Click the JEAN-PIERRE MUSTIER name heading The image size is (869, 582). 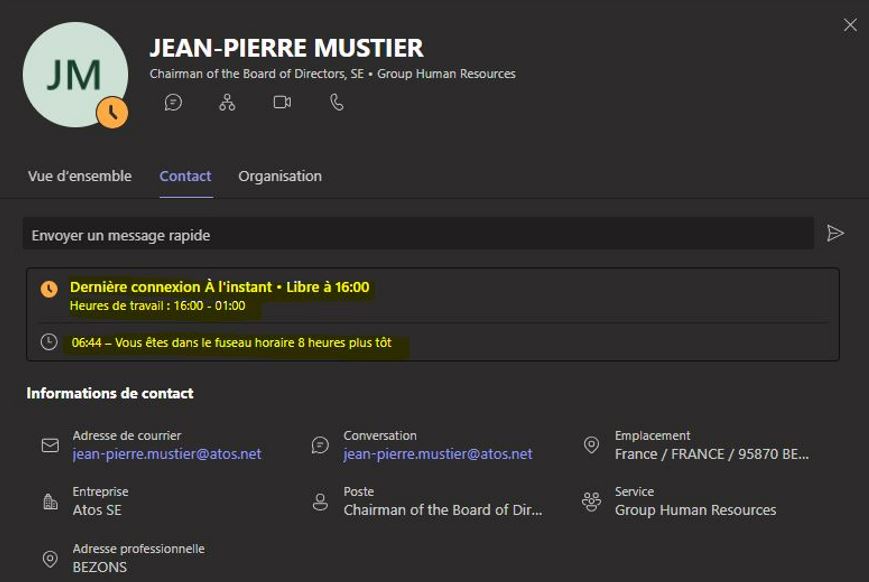287,48
